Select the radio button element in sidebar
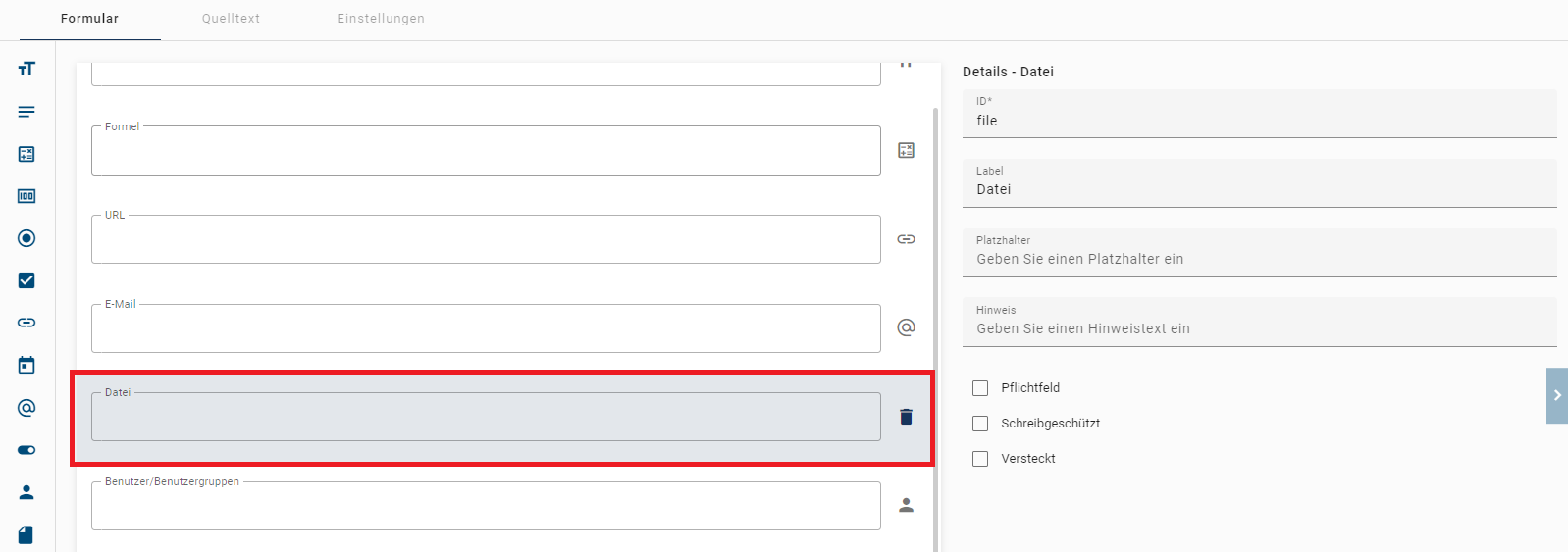1568x552 pixels. pos(26,238)
